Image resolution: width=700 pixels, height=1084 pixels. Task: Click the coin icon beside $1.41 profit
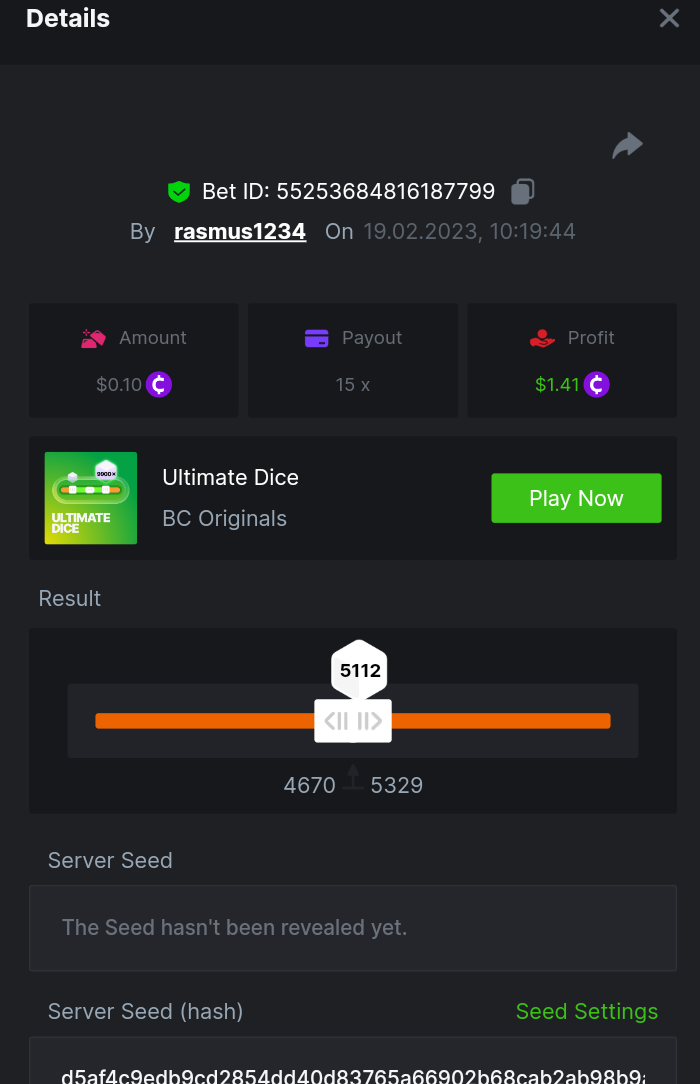(x=597, y=384)
